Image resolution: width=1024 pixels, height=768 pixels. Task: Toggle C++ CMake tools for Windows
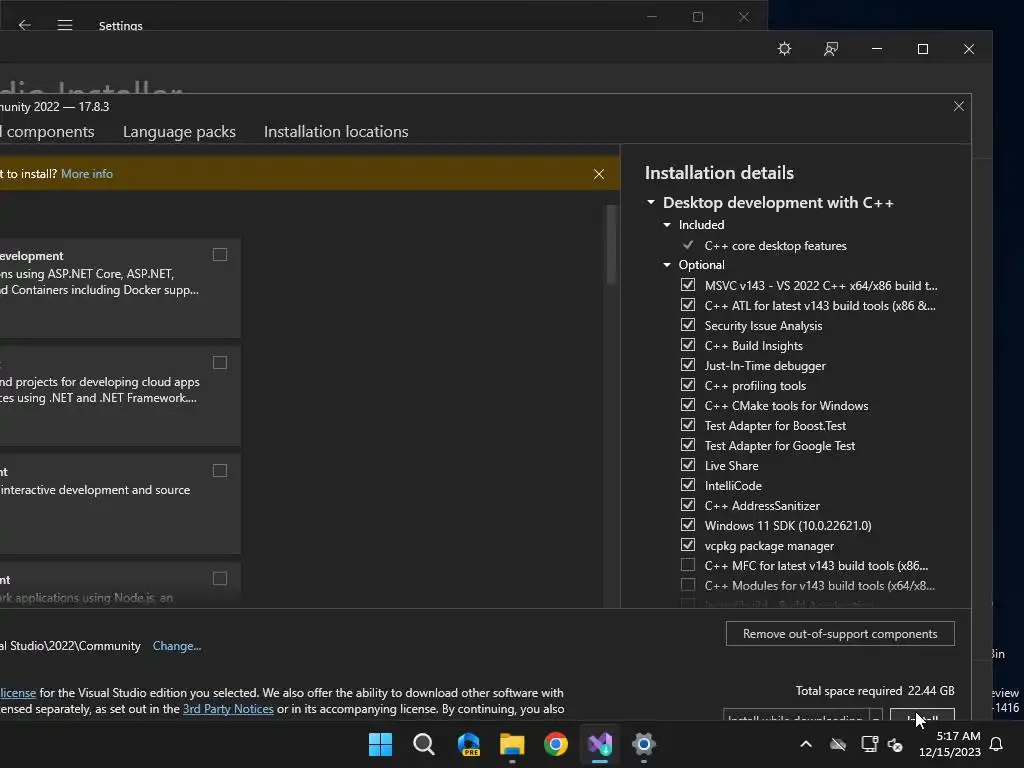pos(688,405)
